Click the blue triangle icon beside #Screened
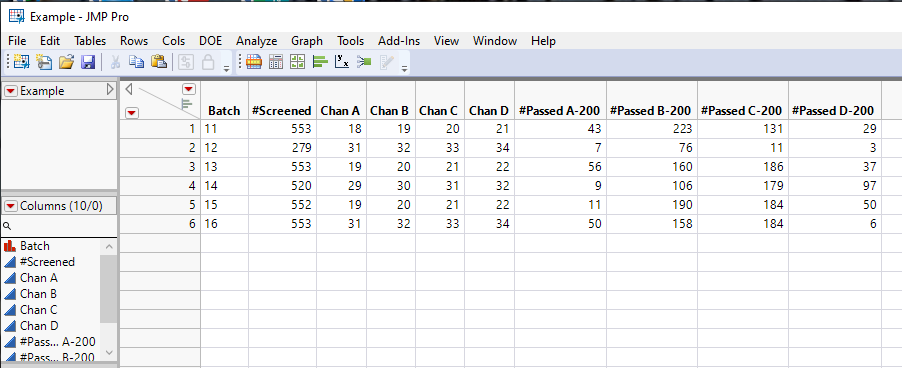This screenshot has height=368, width=902. click(x=10, y=262)
